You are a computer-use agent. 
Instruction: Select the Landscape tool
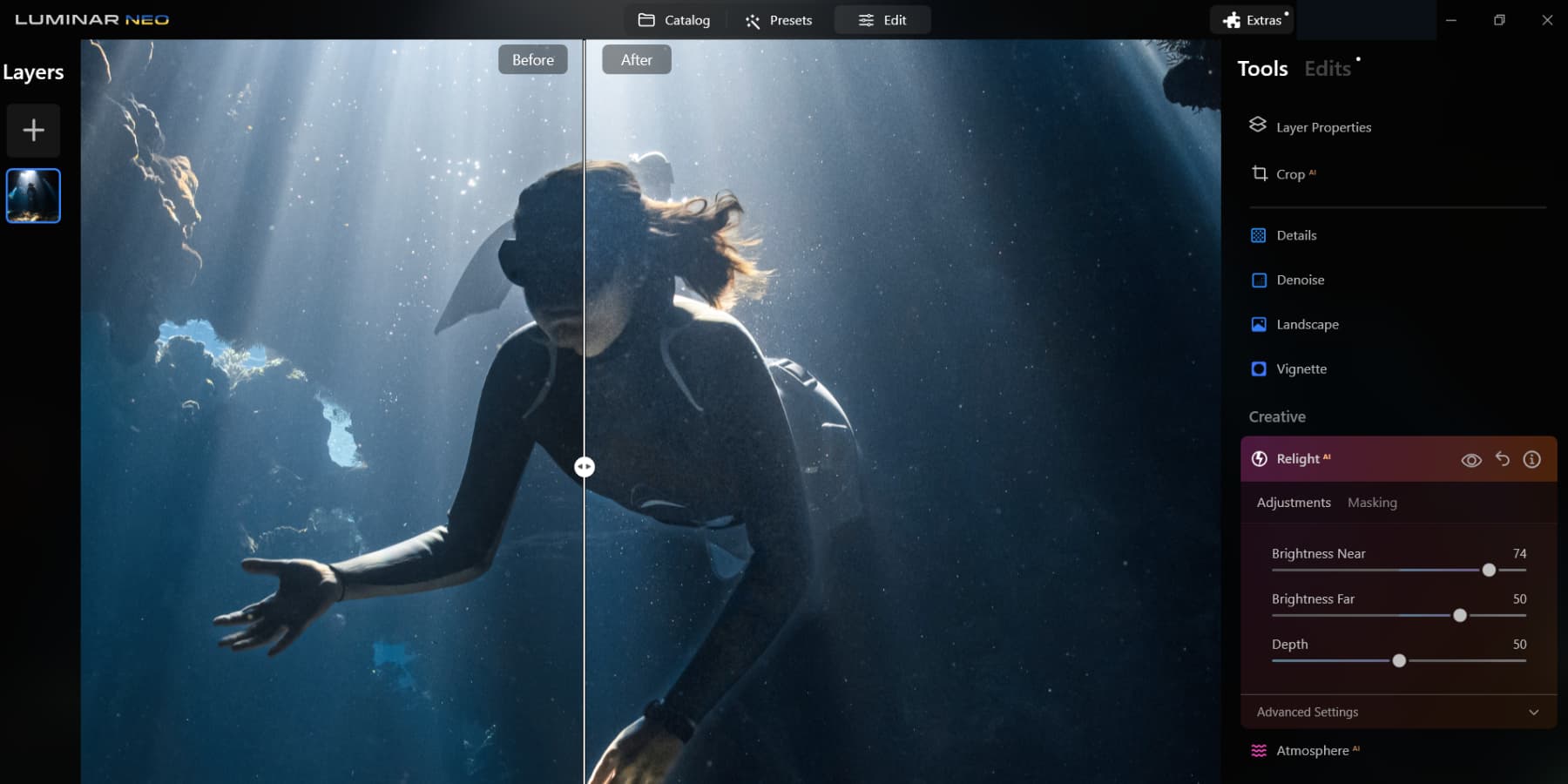point(1307,324)
